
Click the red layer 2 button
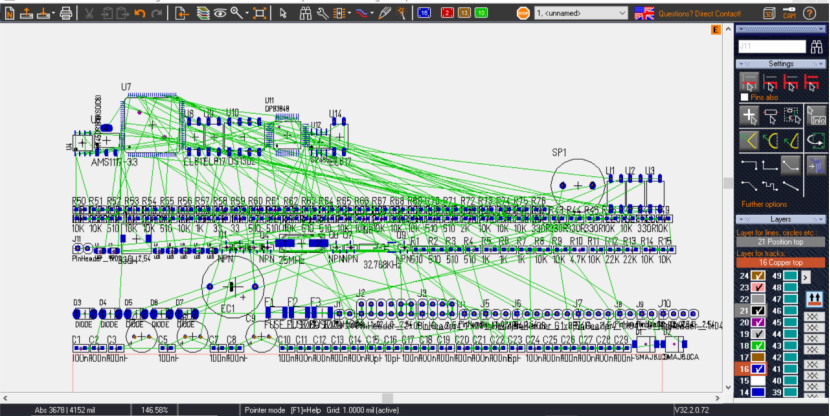(x=447, y=13)
